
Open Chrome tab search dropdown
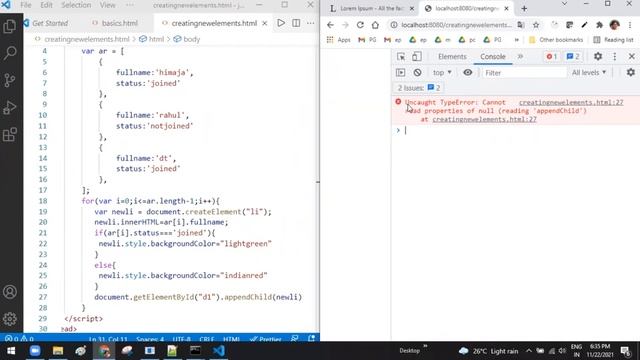point(564,4)
